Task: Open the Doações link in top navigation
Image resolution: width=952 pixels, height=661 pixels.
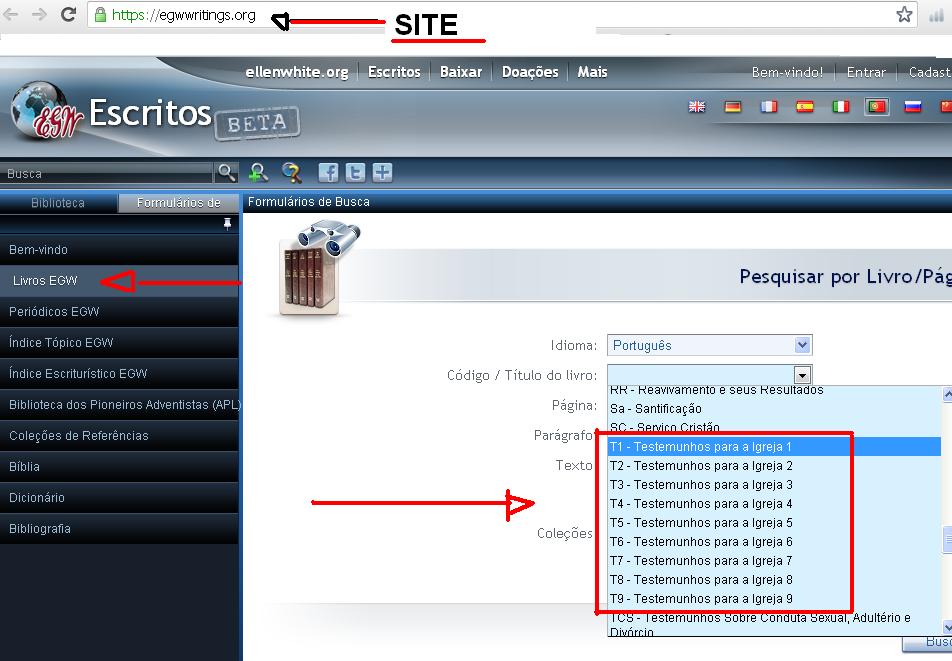Action: click(x=531, y=72)
